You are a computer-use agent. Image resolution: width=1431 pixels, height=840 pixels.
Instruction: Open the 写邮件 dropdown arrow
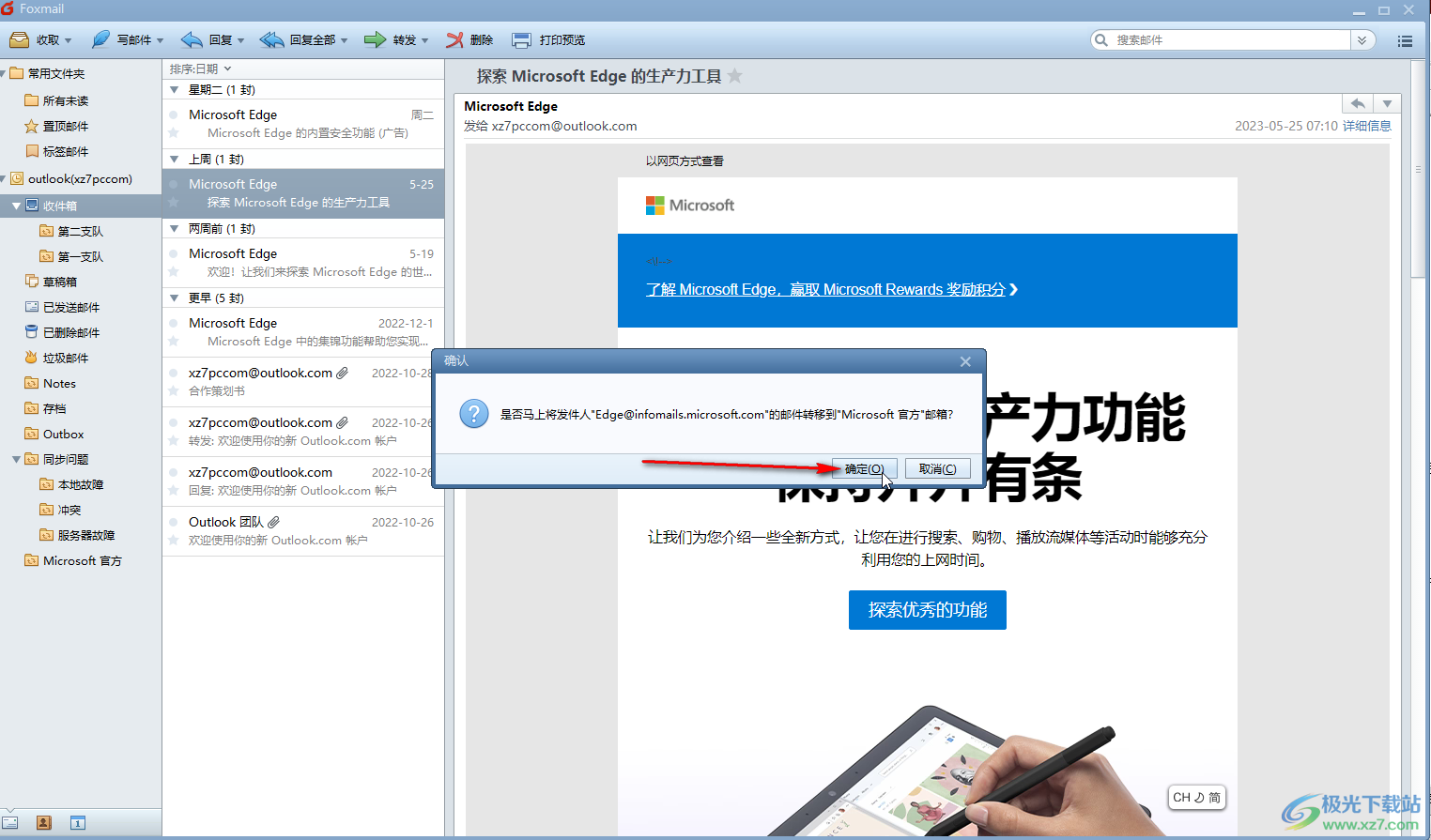click(x=160, y=40)
